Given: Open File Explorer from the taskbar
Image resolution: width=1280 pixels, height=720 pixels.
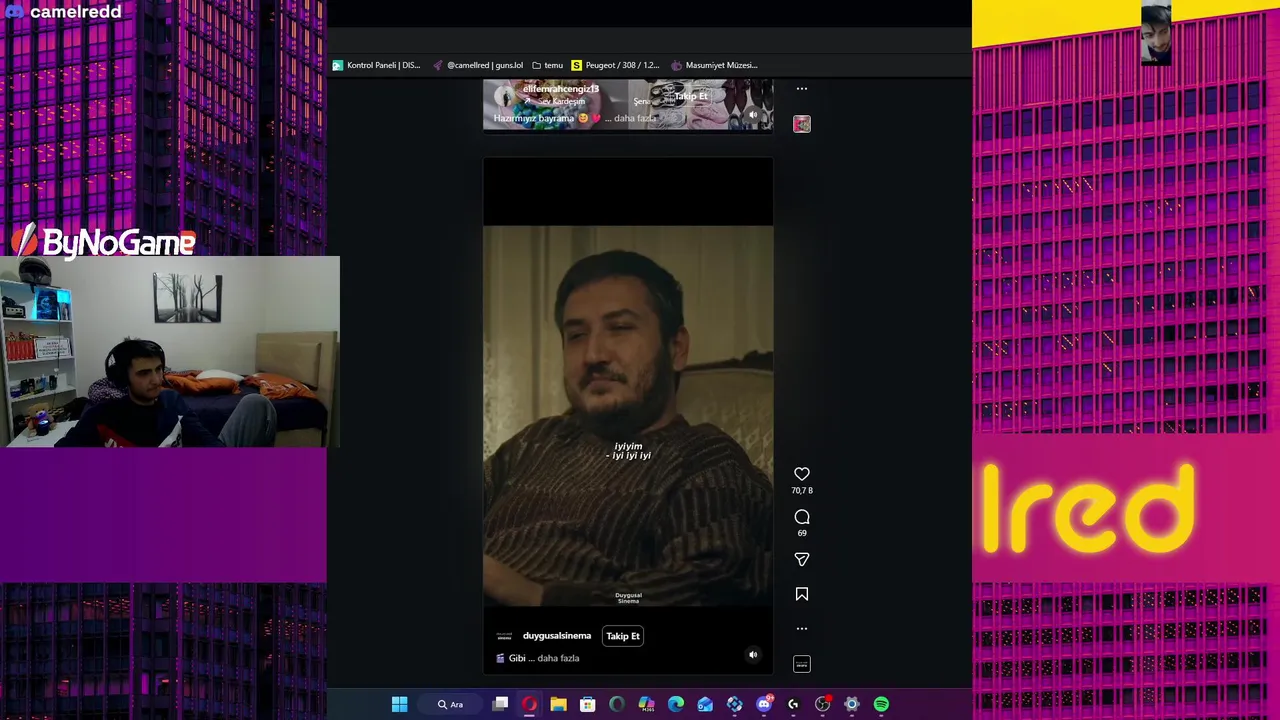Looking at the screenshot, I should coord(558,704).
